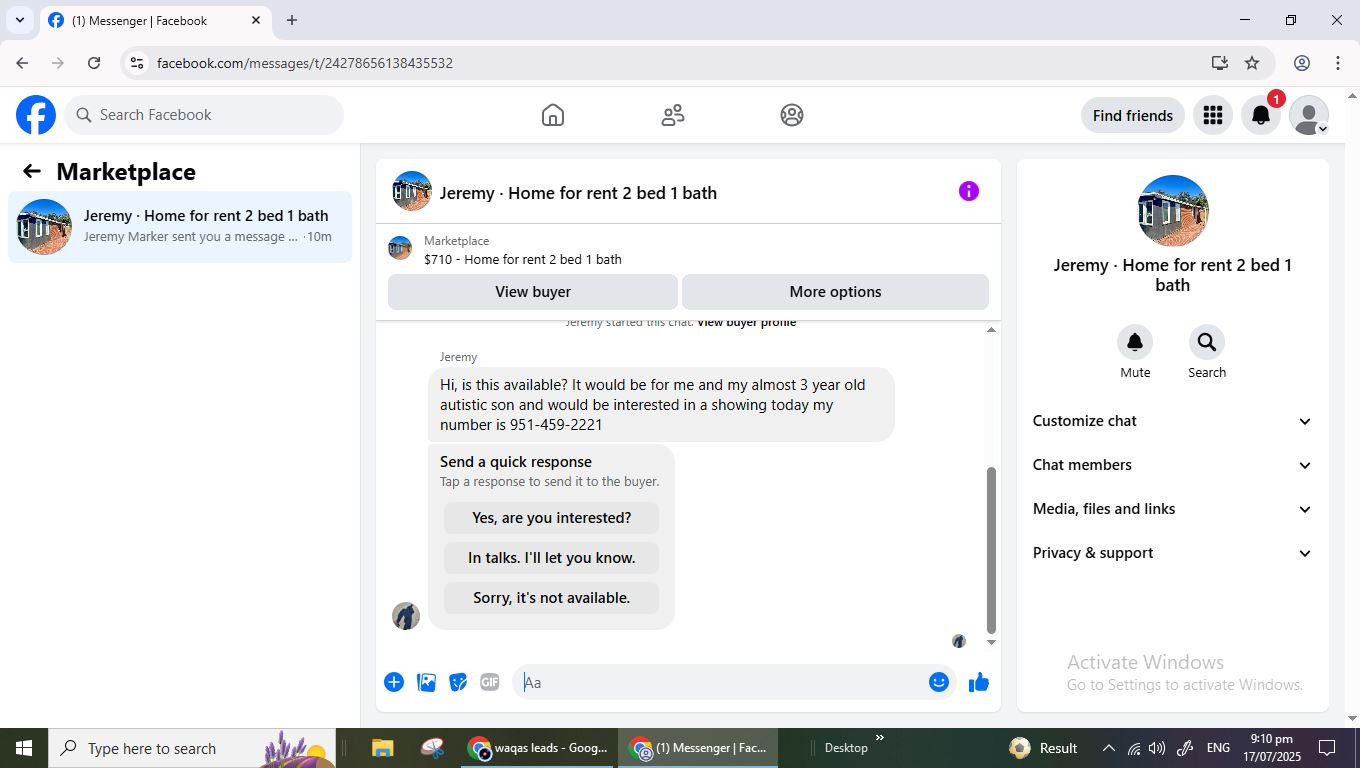Open the volume icon in system tray
The height and width of the screenshot is (768, 1360).
click(1157, 748)
